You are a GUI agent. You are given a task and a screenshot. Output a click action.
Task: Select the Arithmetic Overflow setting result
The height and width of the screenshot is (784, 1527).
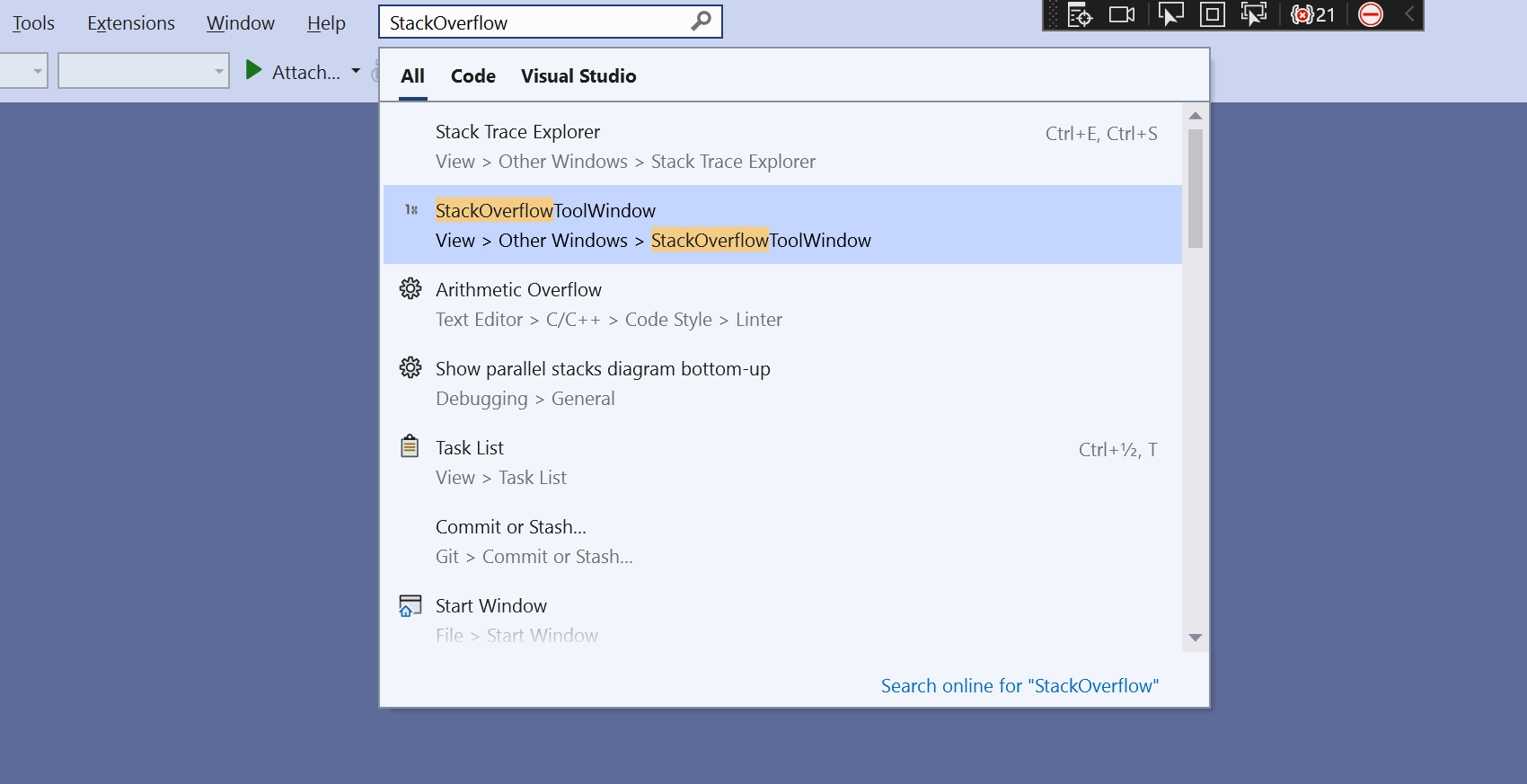(782, 304)
